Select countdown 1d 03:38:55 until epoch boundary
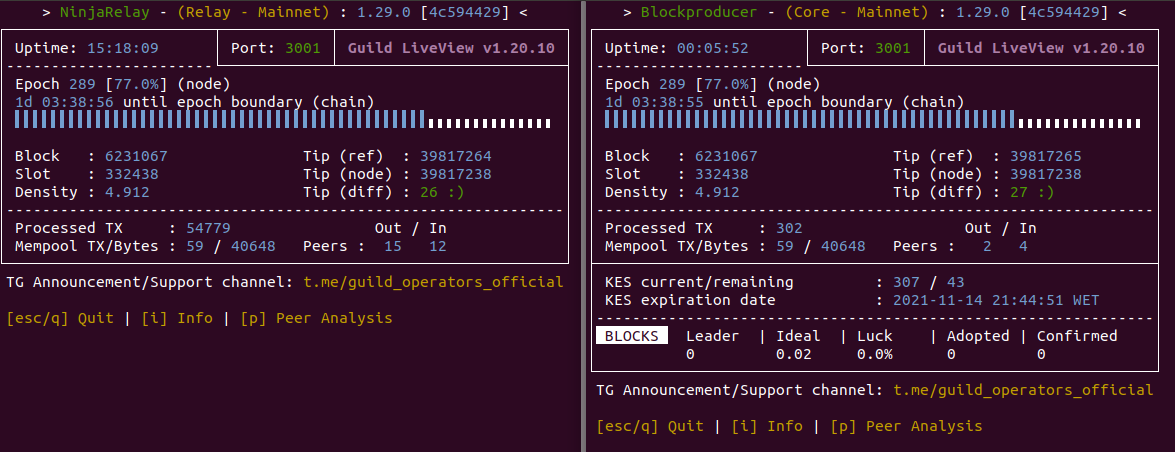This screenshot has width=1175, height=452. 785,101
